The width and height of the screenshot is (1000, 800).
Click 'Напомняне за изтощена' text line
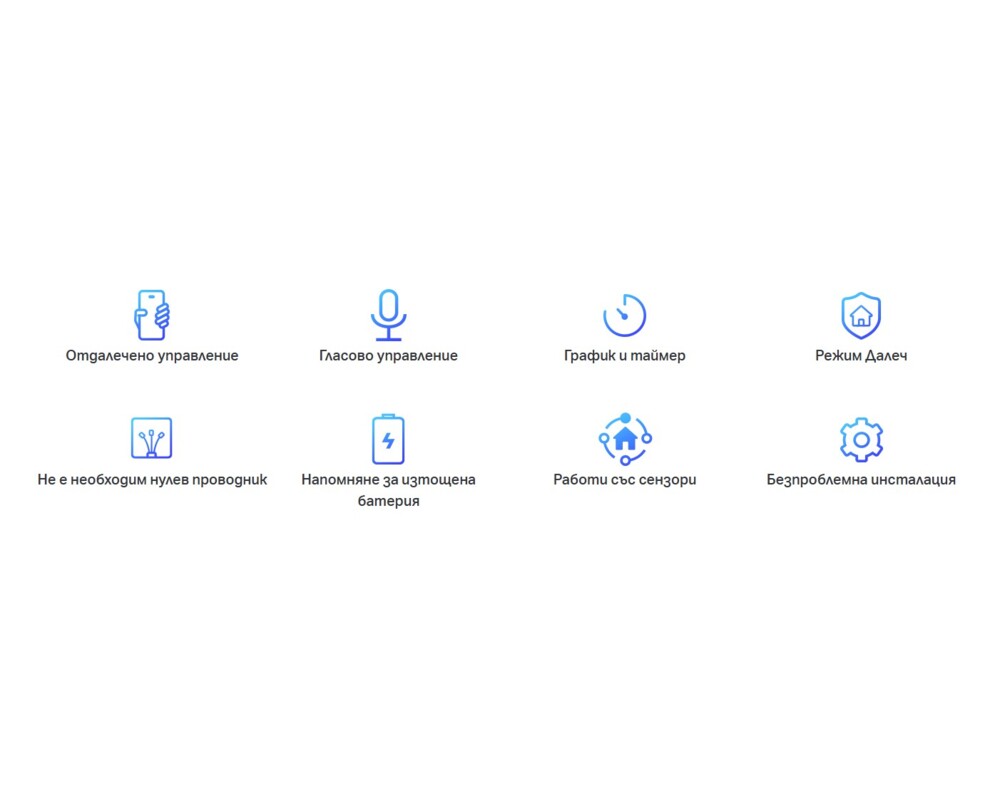[388, 480]
